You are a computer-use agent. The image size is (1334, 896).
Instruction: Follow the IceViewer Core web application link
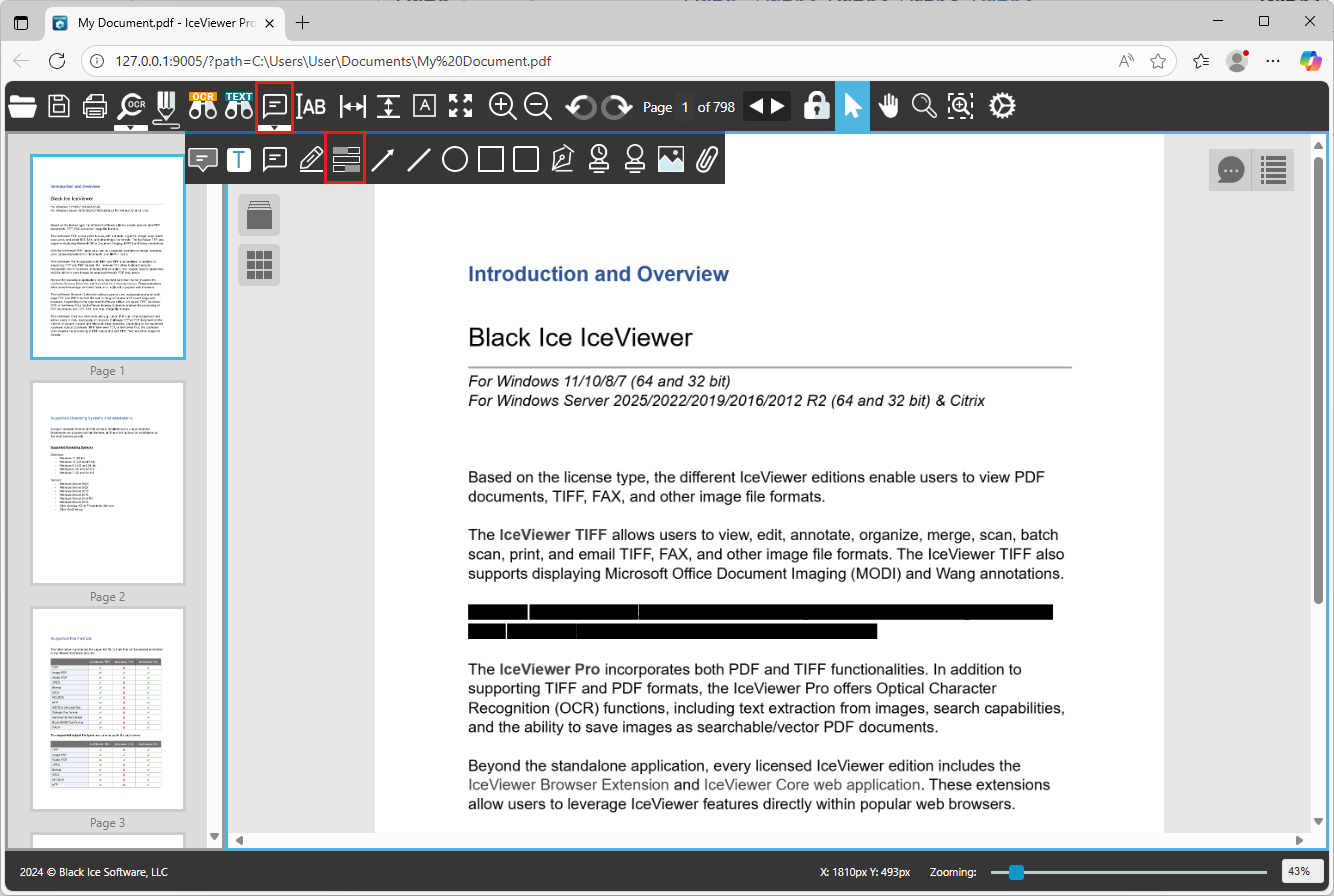pos(812,785)
